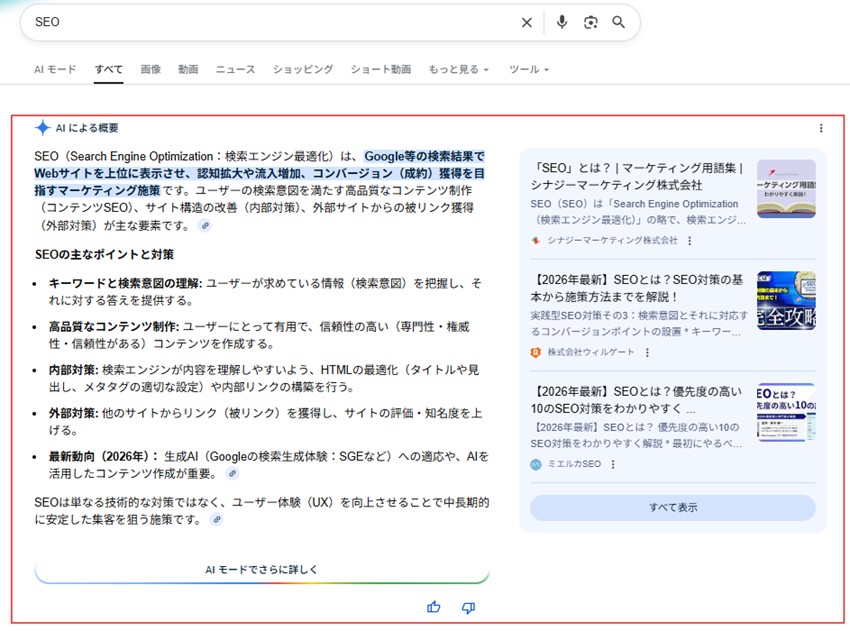Screen dimensions: 850x631
Task: Give thumbs down to the AI overview
Action: pos(467,607)
